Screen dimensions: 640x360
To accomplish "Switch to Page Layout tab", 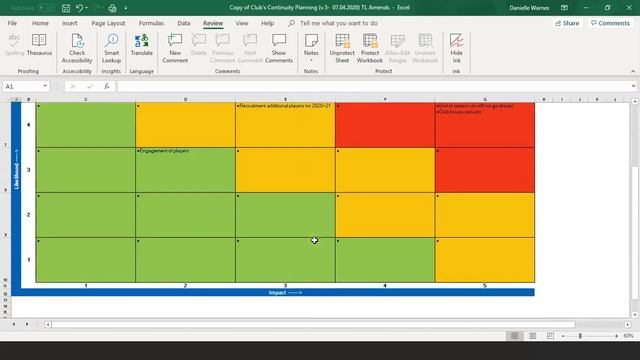I will point(108,23).
